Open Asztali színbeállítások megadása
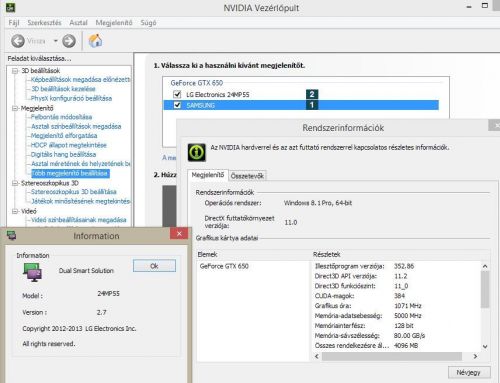 [76, 126]
